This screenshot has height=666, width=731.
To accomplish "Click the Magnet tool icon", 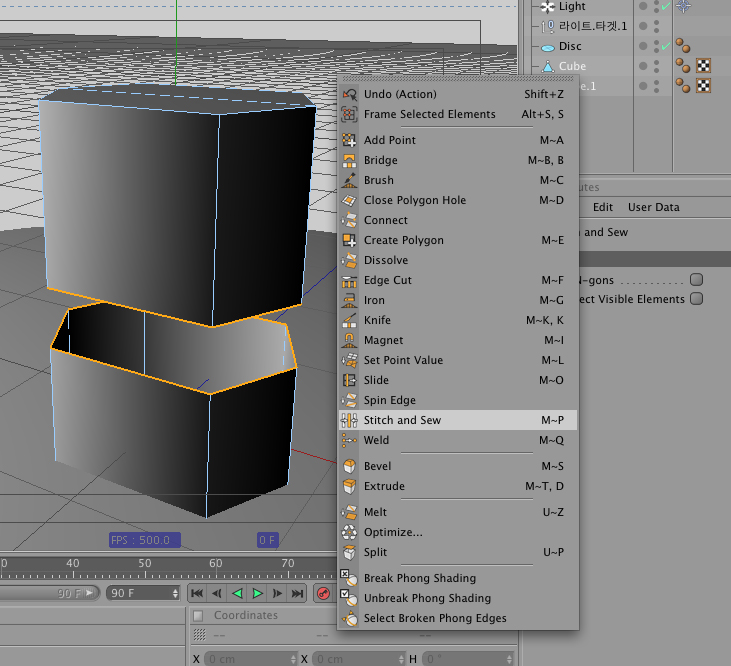I will [349, 340].
